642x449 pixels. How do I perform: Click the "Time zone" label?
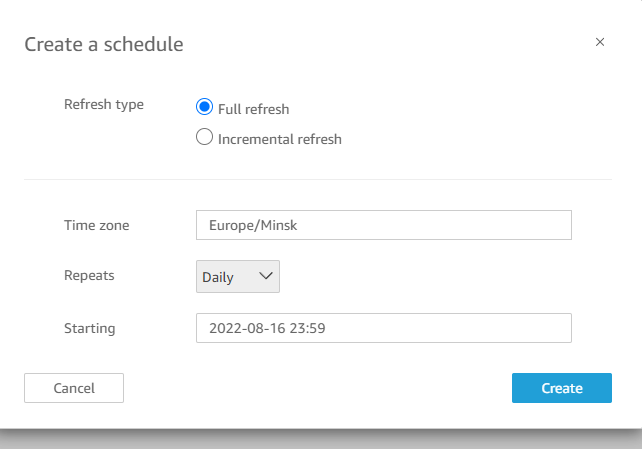[96, 225]
